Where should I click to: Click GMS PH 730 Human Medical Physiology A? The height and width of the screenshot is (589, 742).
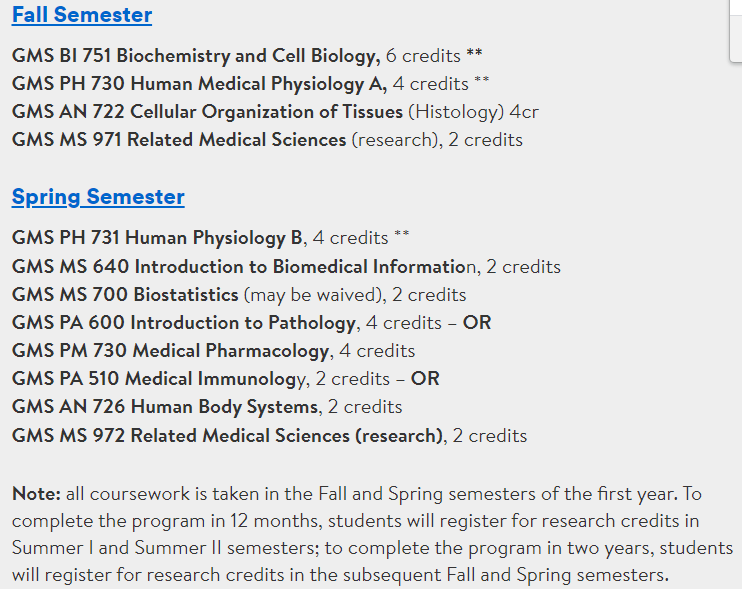click(199, 84)
